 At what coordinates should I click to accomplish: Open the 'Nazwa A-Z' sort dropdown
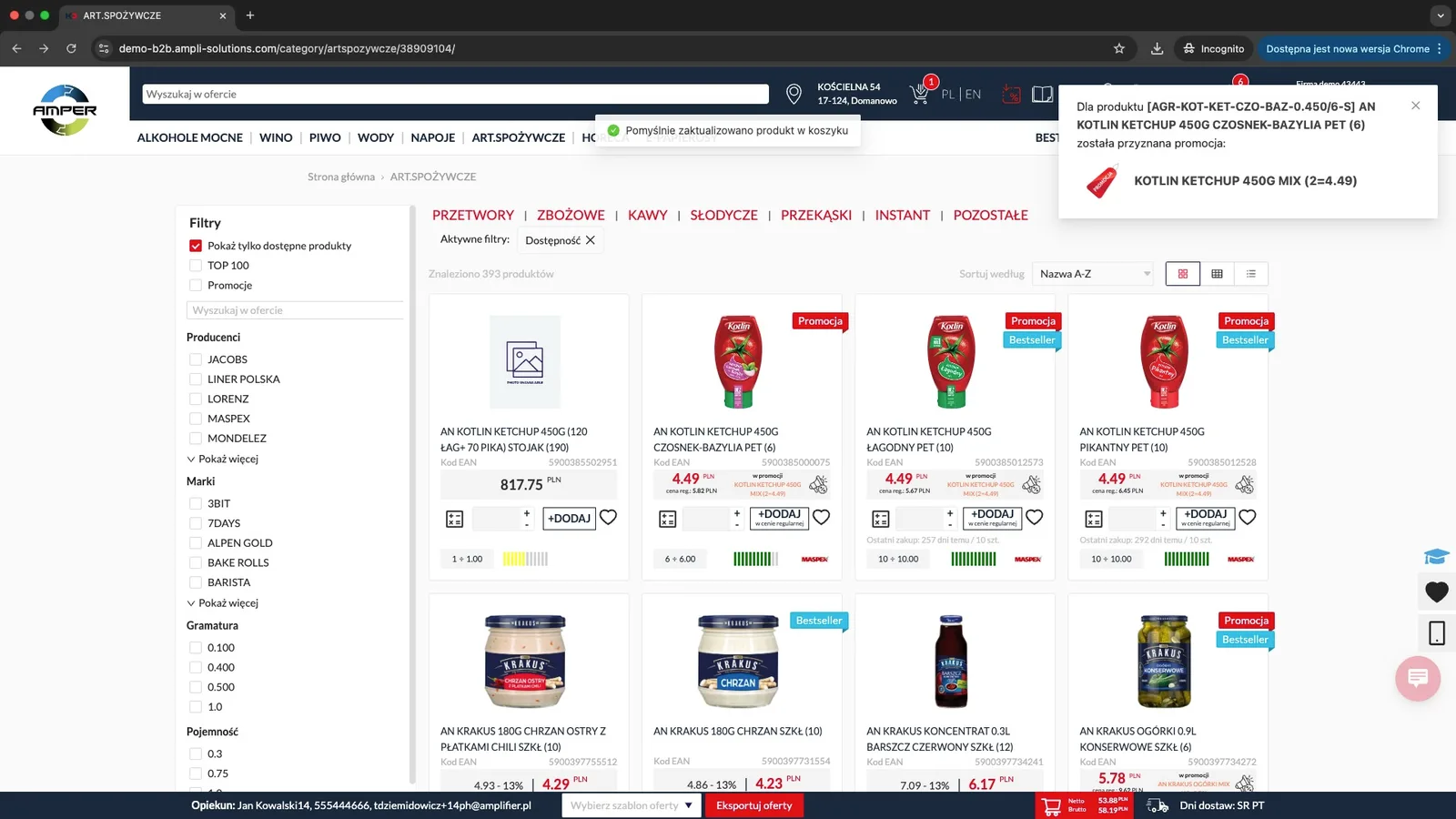1095,274
